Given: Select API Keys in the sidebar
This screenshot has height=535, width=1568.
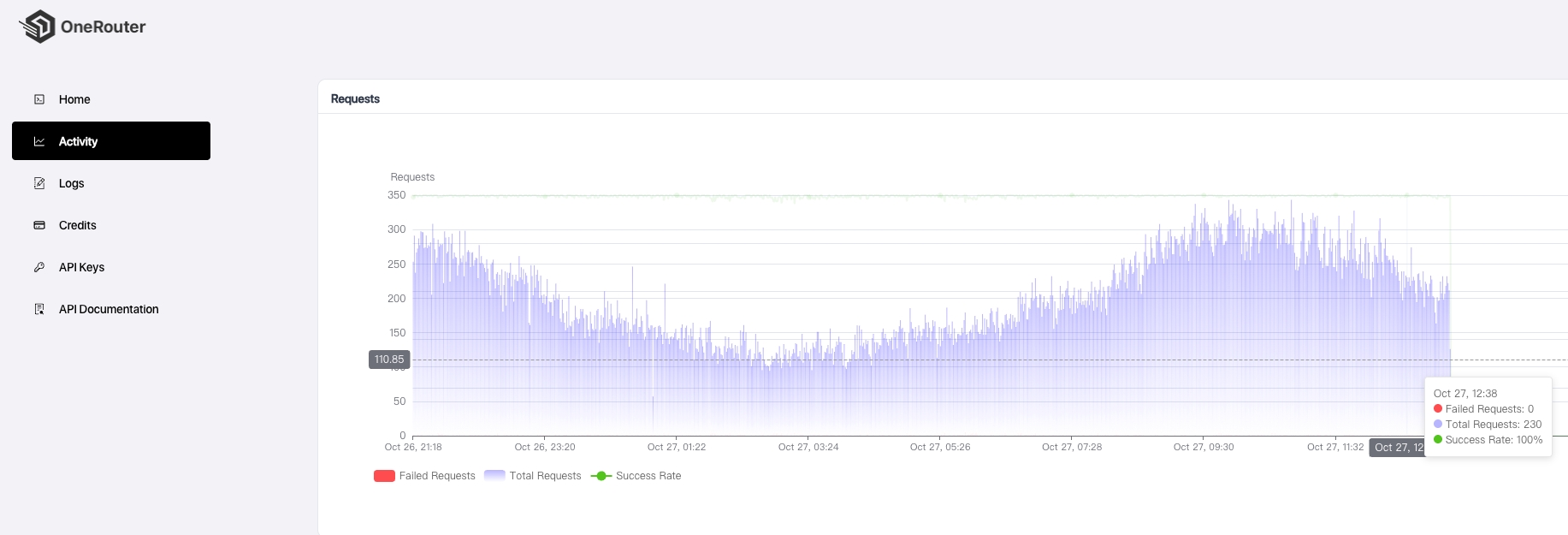Looking at the screenshot, I should (x=81, y=267).
